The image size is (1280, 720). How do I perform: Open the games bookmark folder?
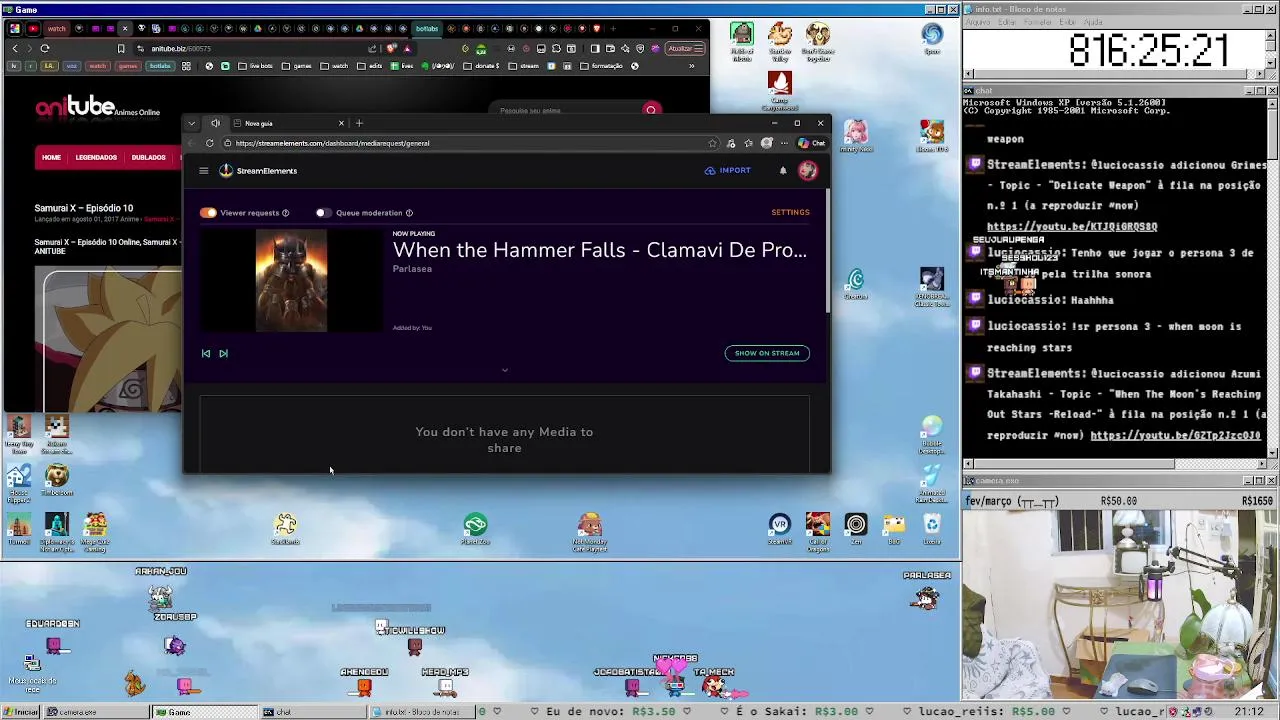coord(297,66)
